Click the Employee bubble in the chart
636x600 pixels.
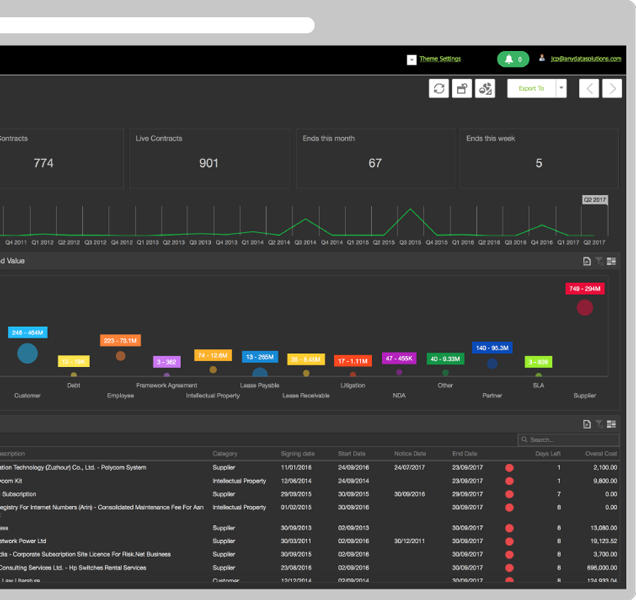[x=120, y=356]
